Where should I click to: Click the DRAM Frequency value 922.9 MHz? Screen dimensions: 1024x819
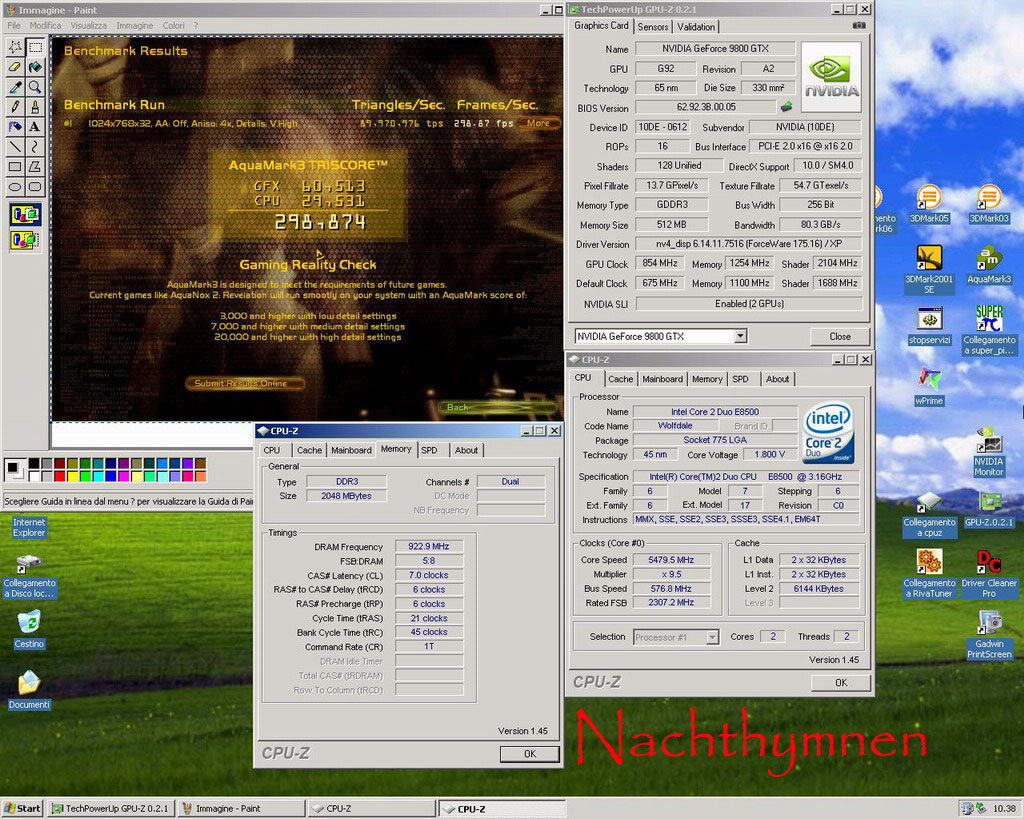428,546
